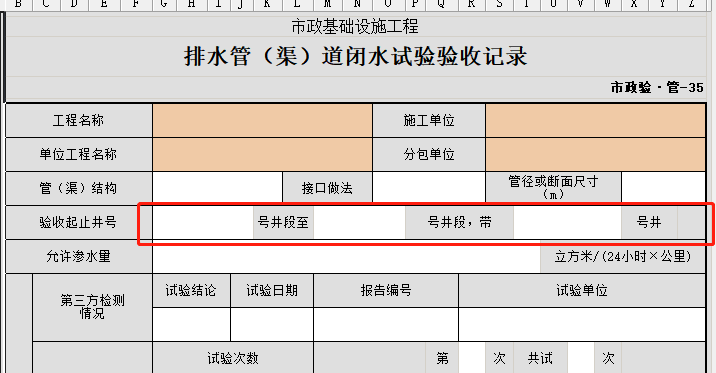Select the 试验次数 label cell
The width and height of the screenshot is (716, 373).
(233, 358)
